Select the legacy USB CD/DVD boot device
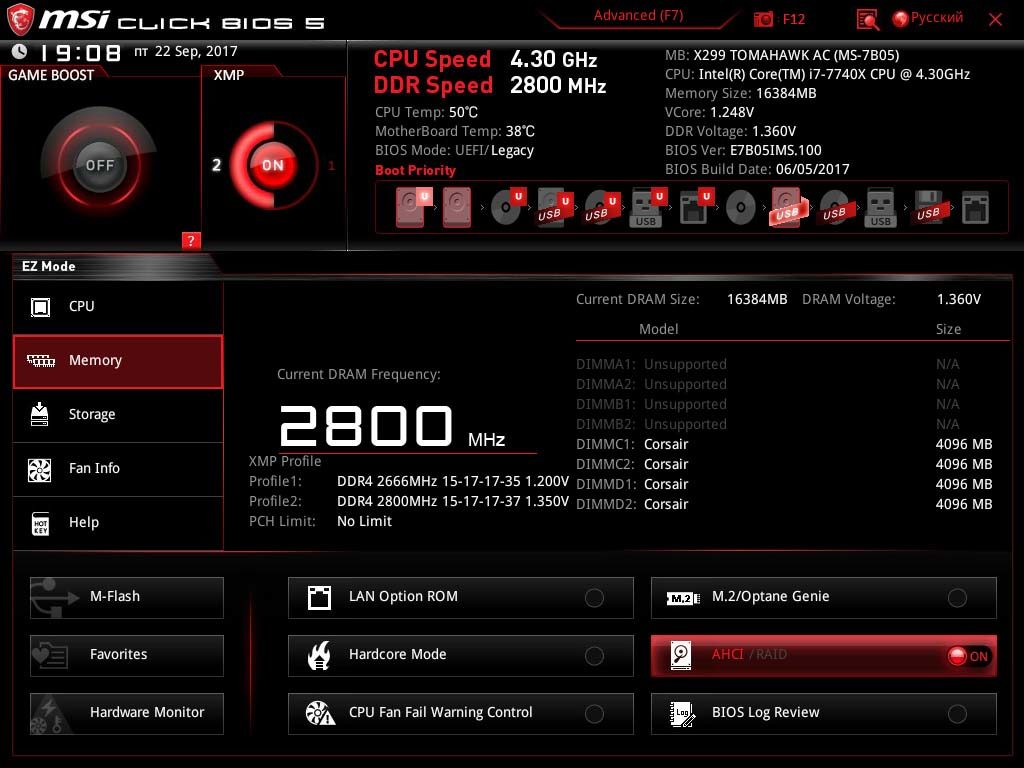This screenshot has width=1024, height=768. tap(835, 208)
